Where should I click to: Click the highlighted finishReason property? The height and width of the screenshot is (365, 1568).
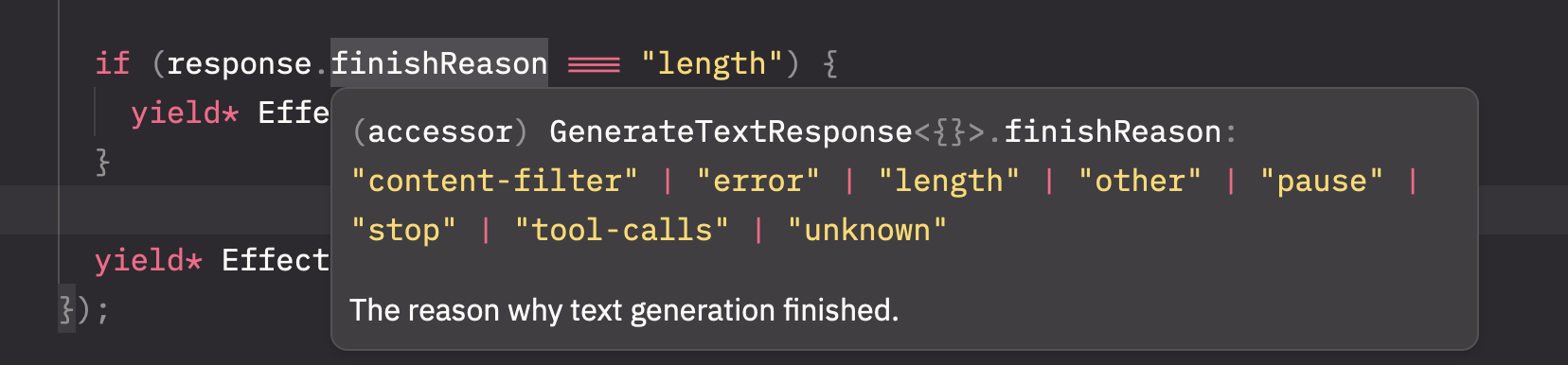coord(439,63)
